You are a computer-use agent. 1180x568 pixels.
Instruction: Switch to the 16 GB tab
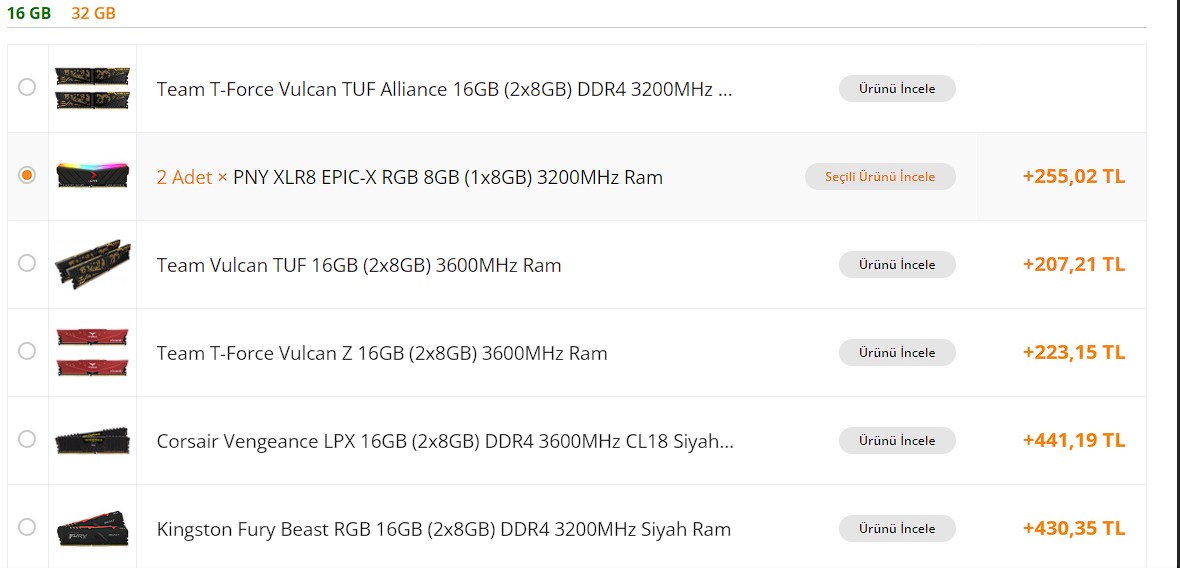point(29,14)
